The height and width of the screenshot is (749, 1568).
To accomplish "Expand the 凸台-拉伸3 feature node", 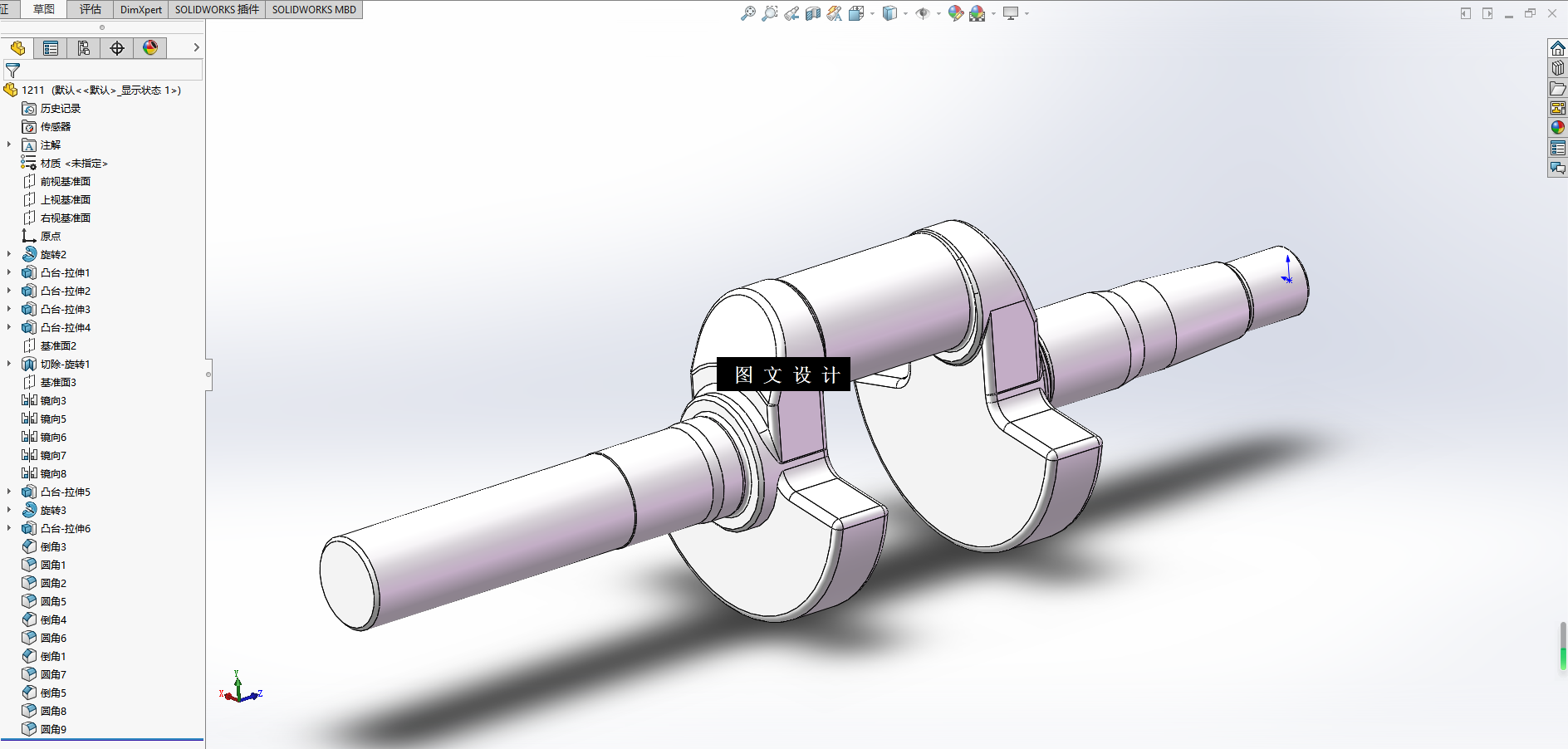I will pyautogui.click(x=9, y=309).
